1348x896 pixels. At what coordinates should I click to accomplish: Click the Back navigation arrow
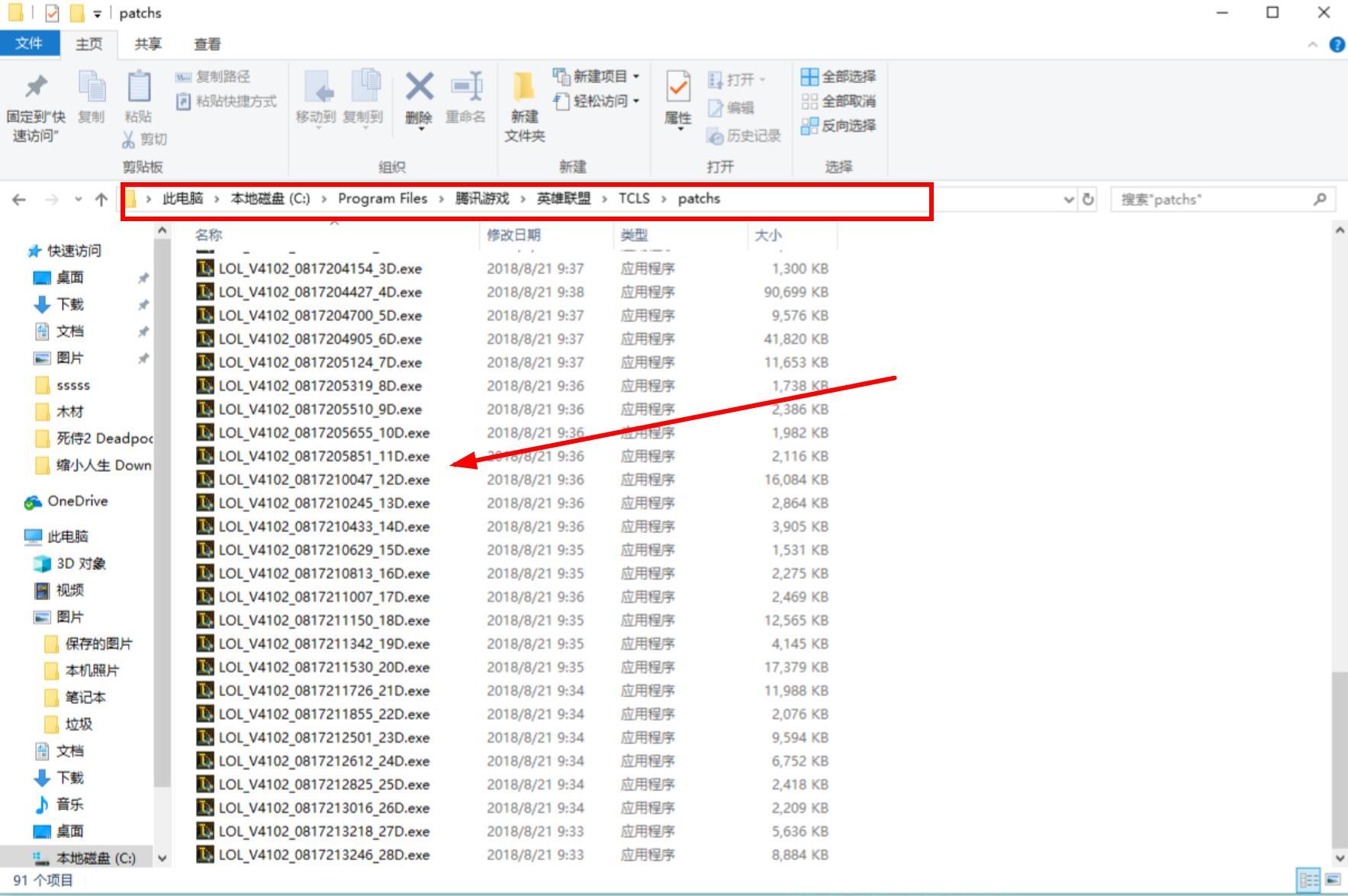tap(19, 199)
